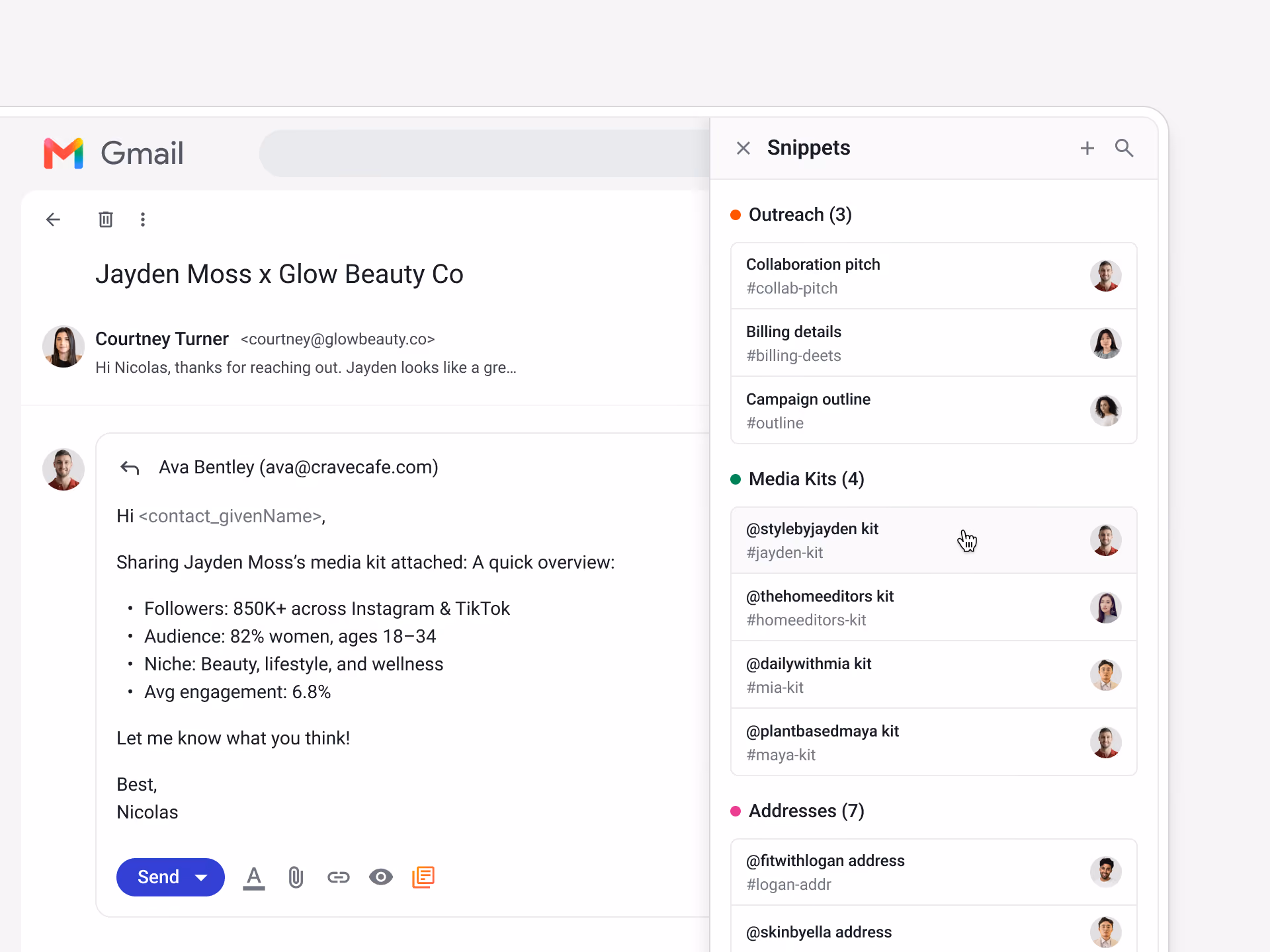Screen dimensions: 1270x952
Task: Go back using the arrow icon
Action: pos(53,219)
